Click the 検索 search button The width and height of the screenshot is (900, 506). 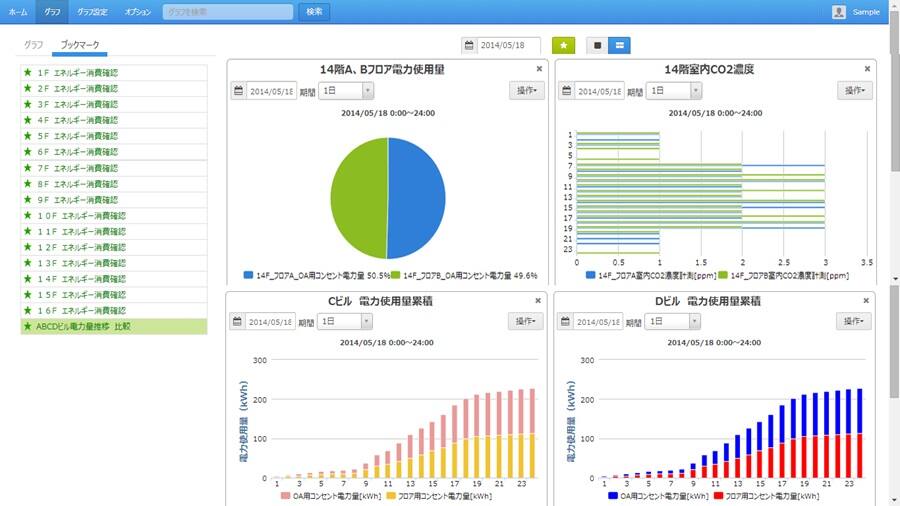[314, 11]
